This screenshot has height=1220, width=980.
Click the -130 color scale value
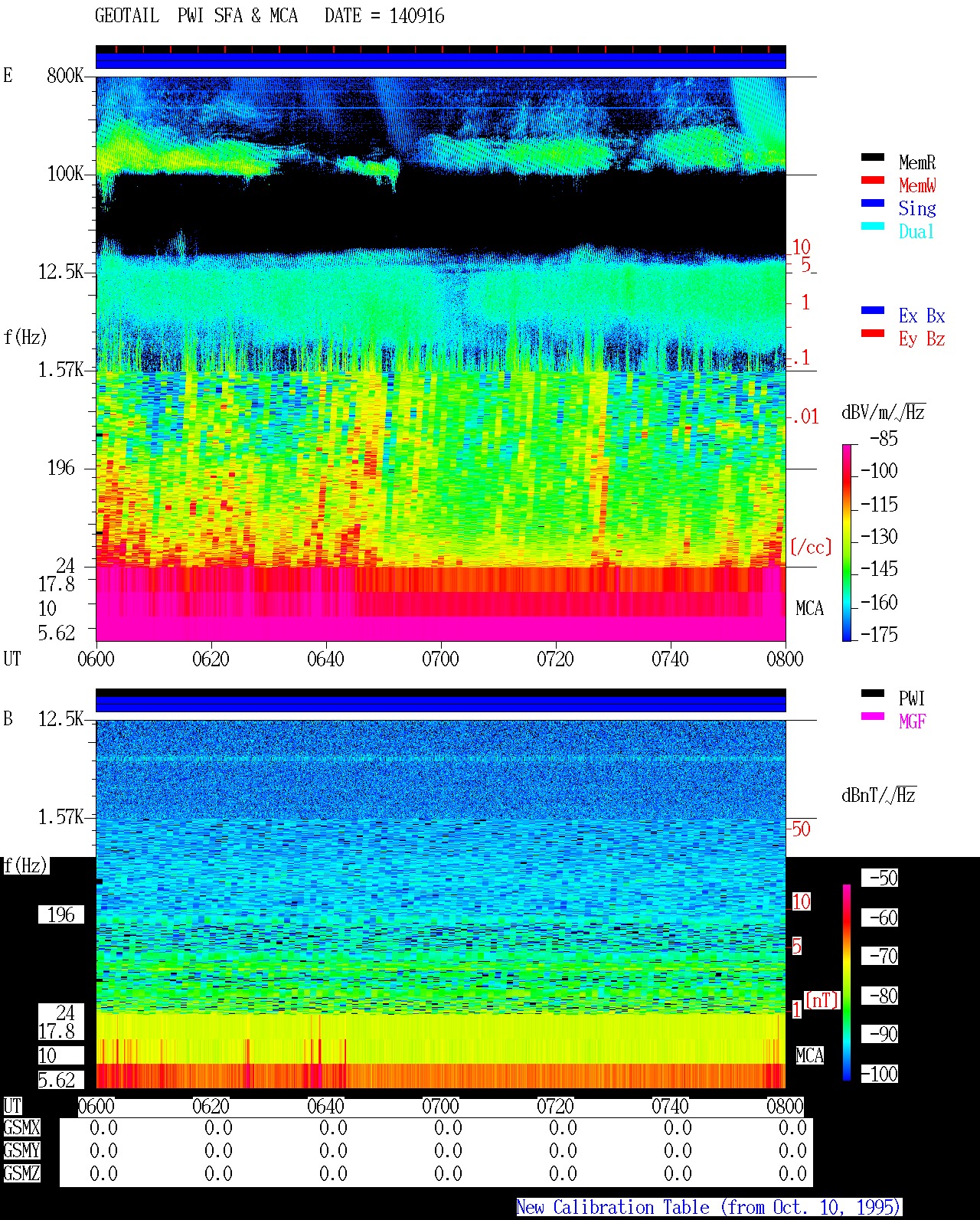pyautogui.click(x=879, y=537)
